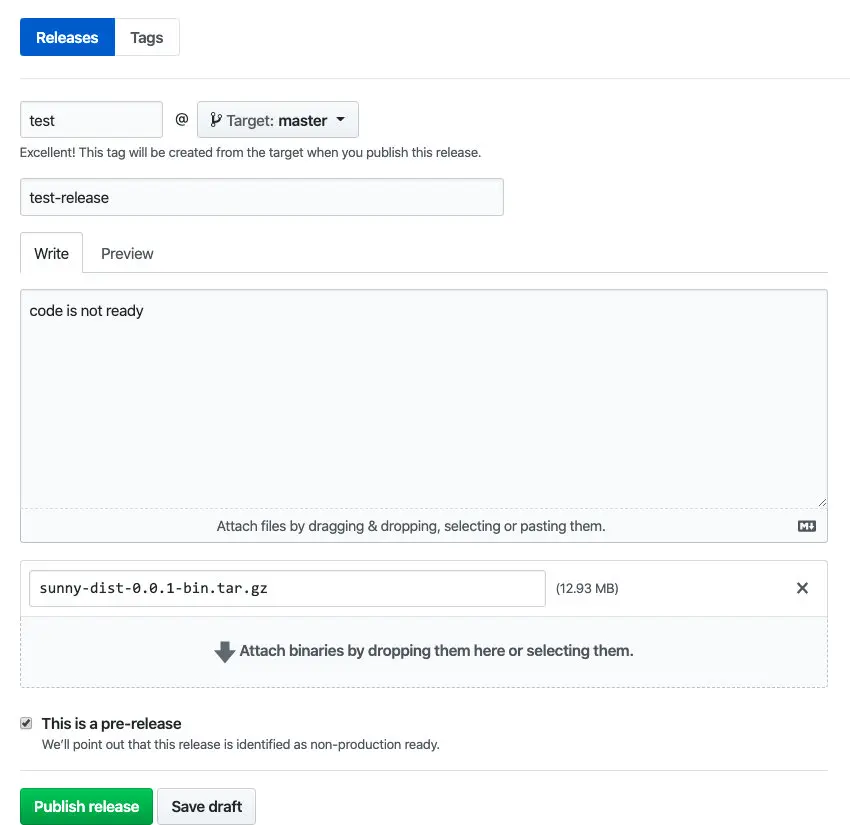
Task: Open the Preview tab
Action: tap(127, 253)
